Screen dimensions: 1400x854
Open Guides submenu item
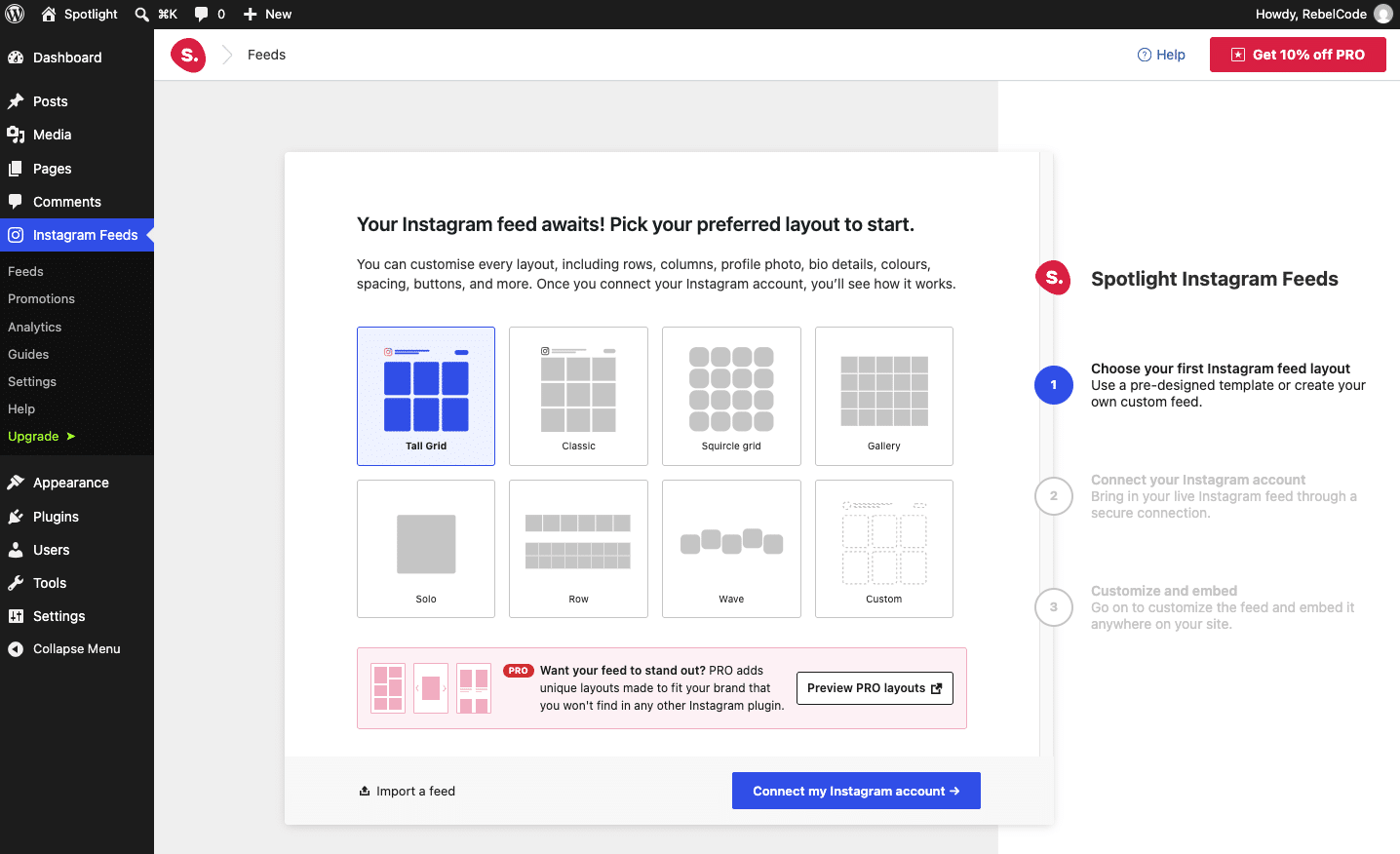click(x=28, y=354)
